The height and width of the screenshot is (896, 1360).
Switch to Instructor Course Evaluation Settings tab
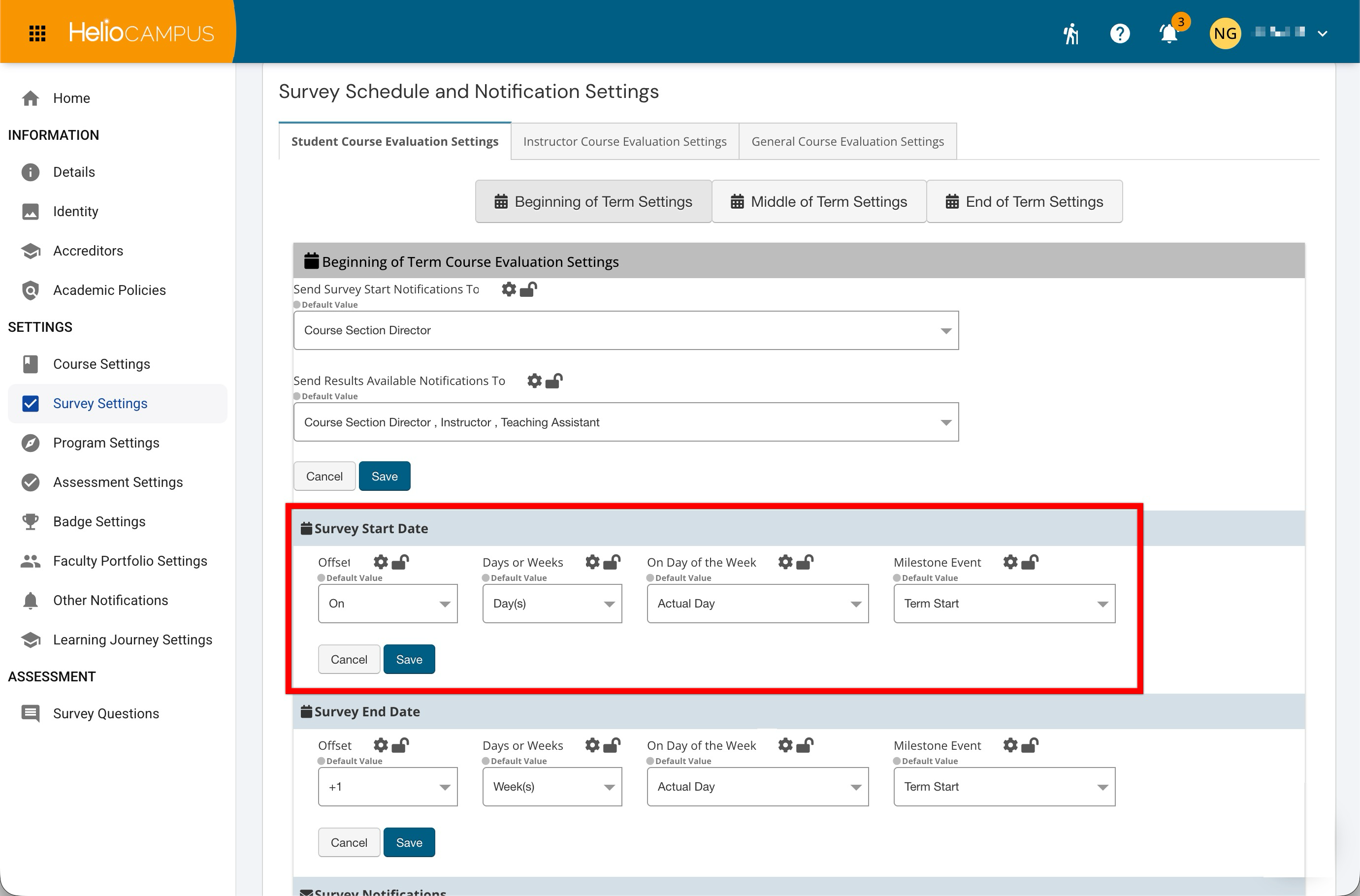pos(624,141)
